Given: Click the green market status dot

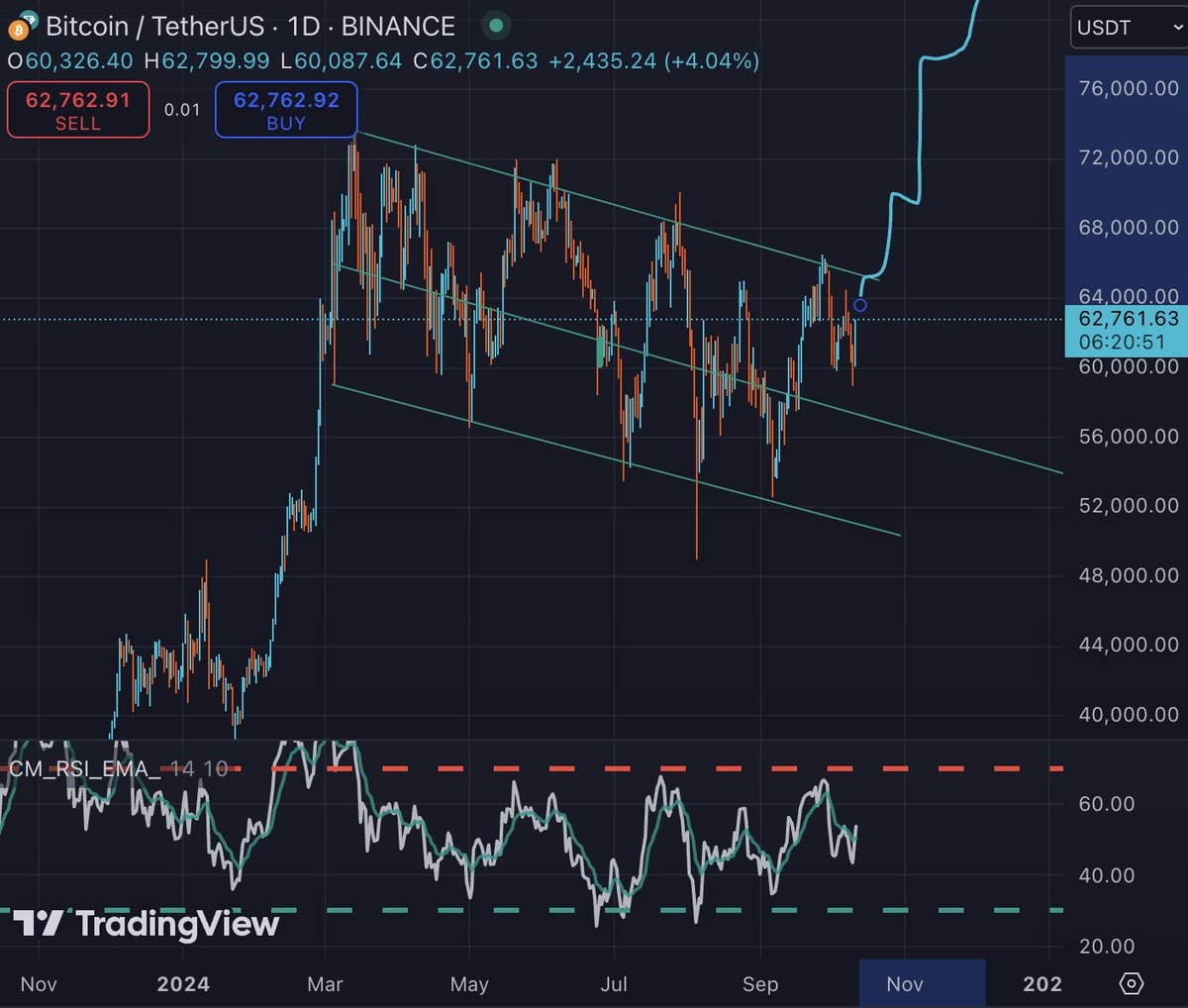Looking at the screenshot, I should (x=495, y=27).
